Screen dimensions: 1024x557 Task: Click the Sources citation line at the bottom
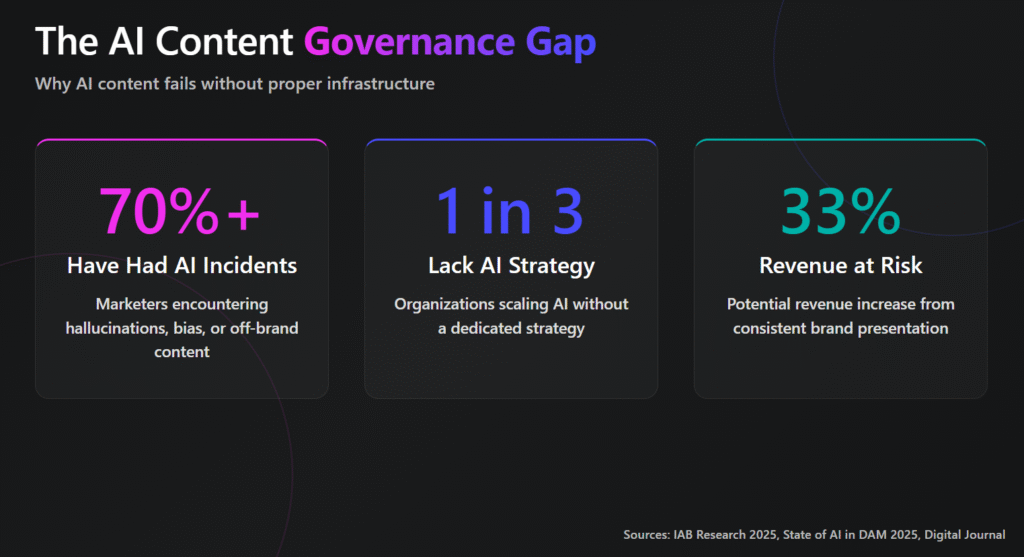tap(814, 535)
